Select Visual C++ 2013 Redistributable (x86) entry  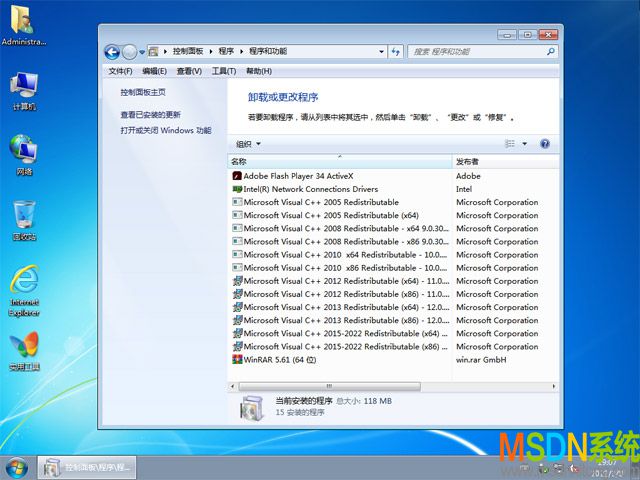tap(346, 320)
